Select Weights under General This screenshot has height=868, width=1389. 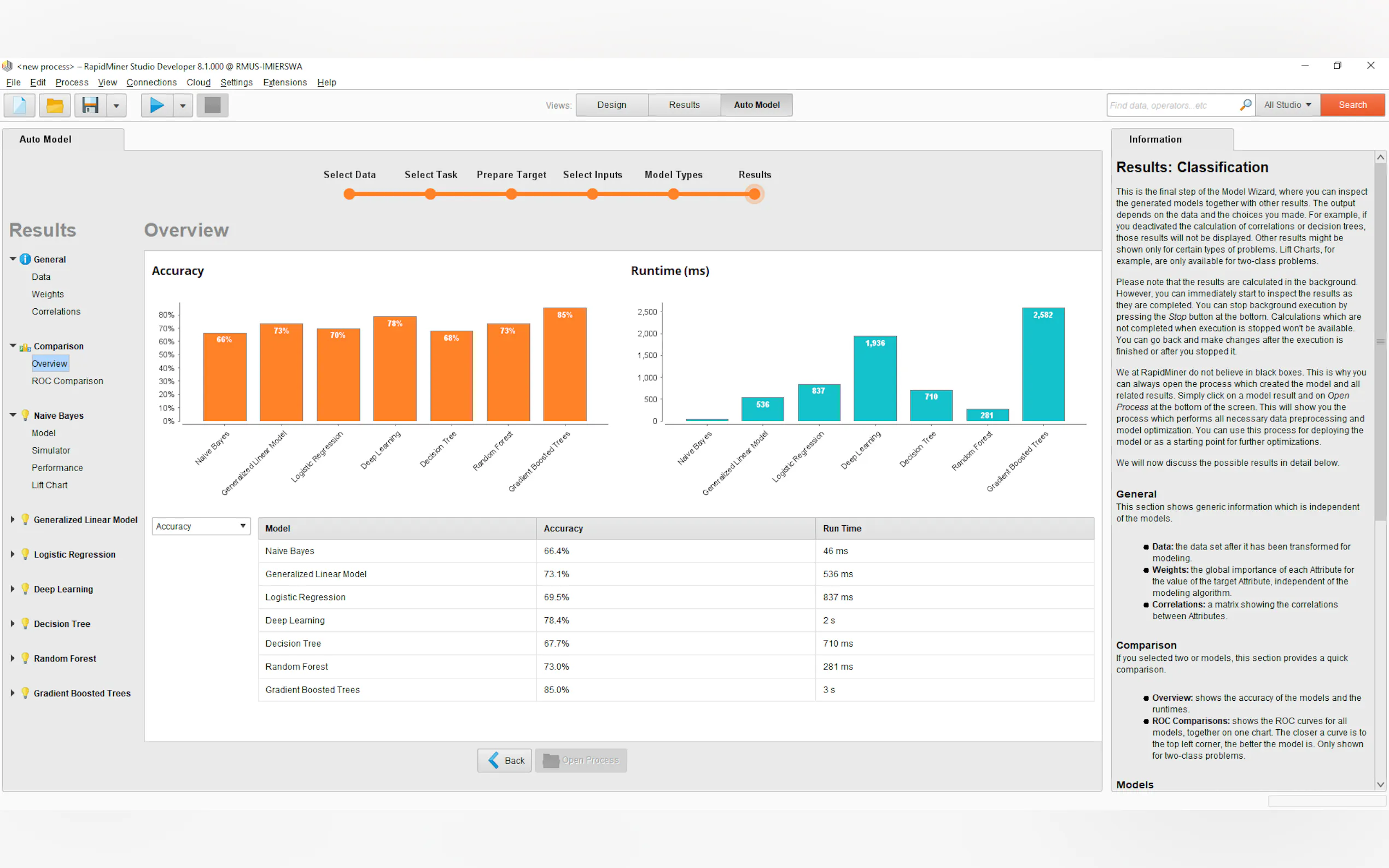click(48, 294)
